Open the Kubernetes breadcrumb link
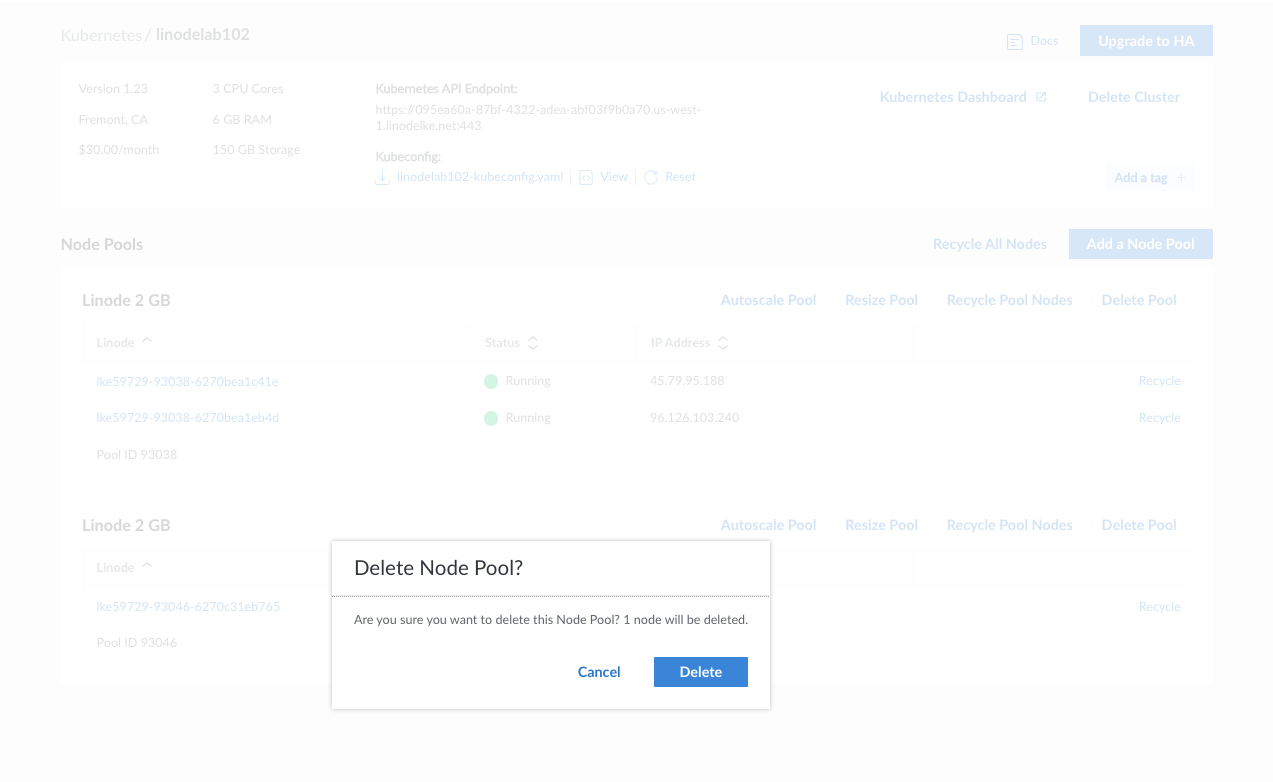 click(101, 35)
